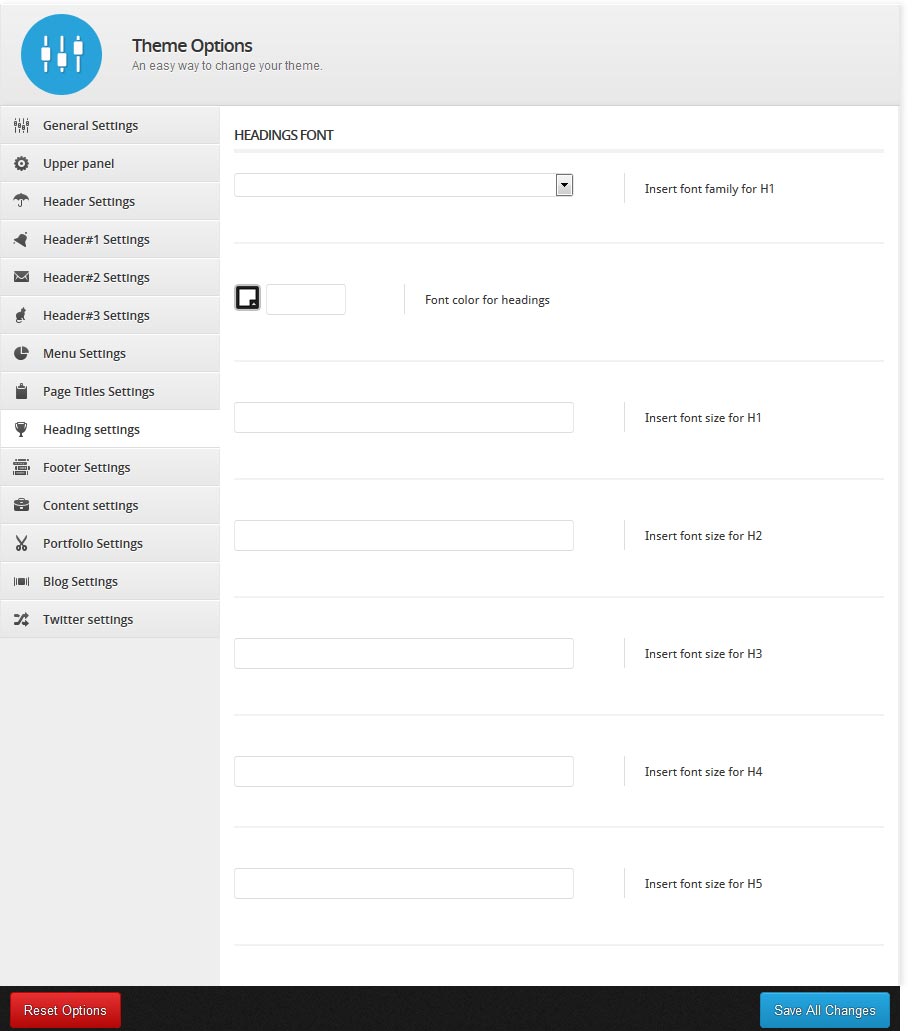Click the Save All Changes button

pos(825,1010)
